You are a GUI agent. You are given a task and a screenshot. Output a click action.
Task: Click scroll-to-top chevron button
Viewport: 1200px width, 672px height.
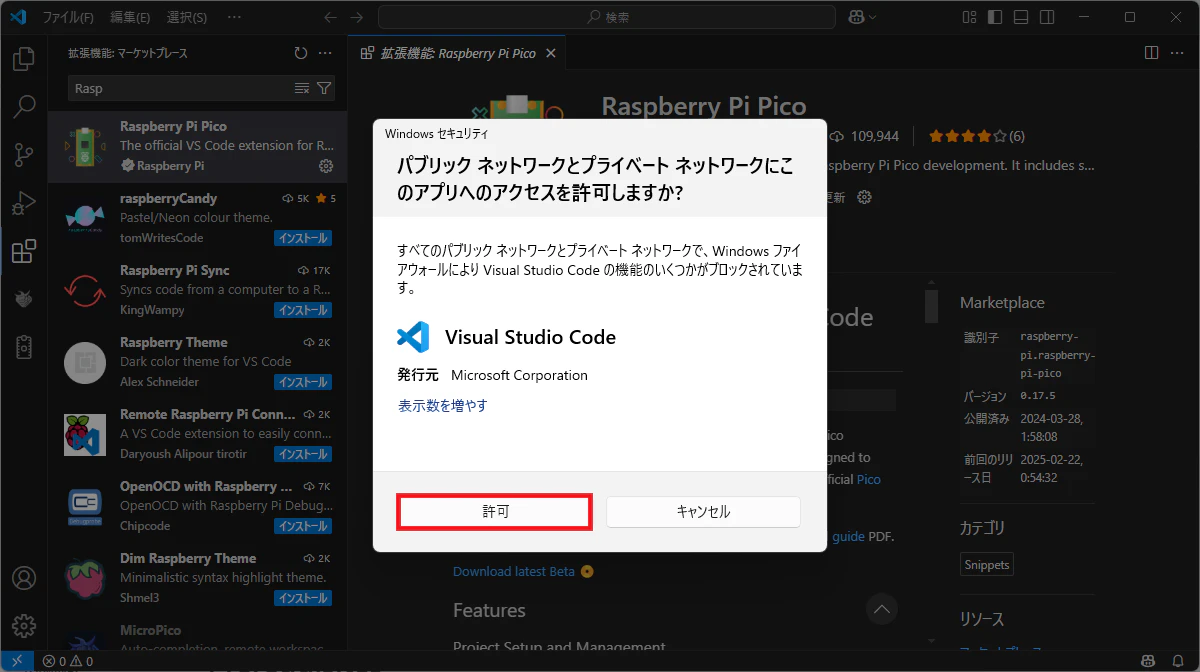coord(881,607)
